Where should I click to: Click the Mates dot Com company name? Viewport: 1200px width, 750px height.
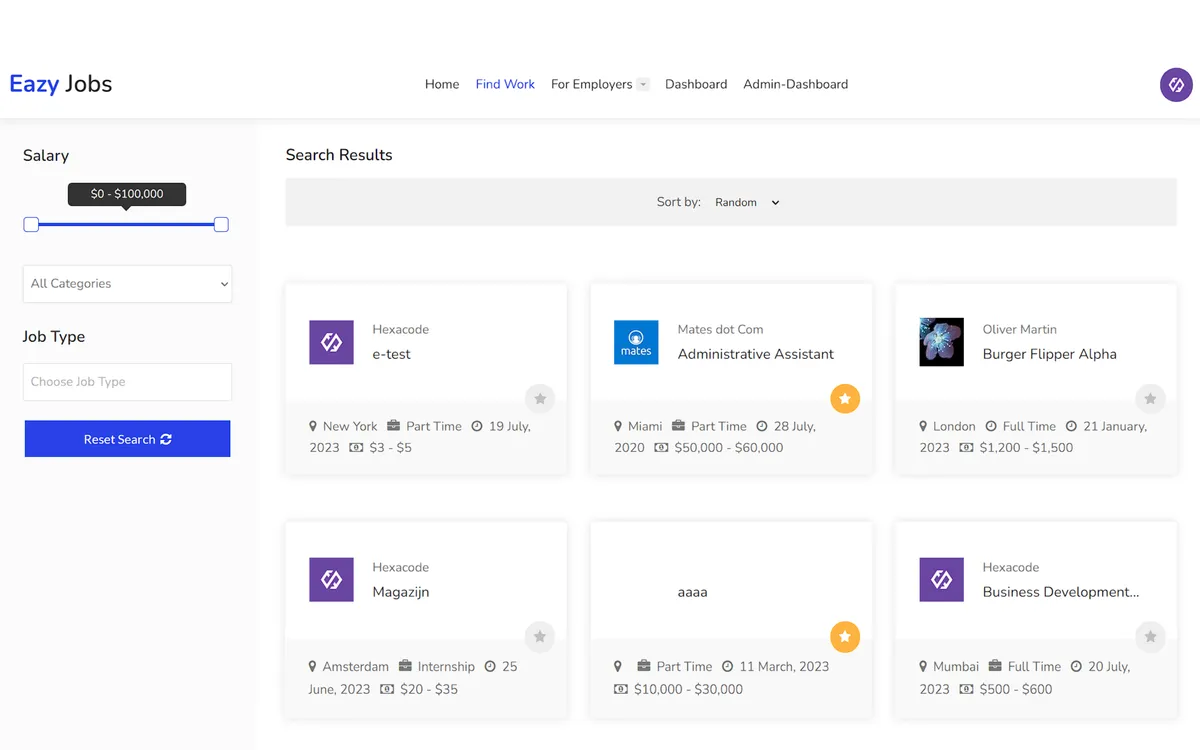pyautogui.click(x=720, y=329)
